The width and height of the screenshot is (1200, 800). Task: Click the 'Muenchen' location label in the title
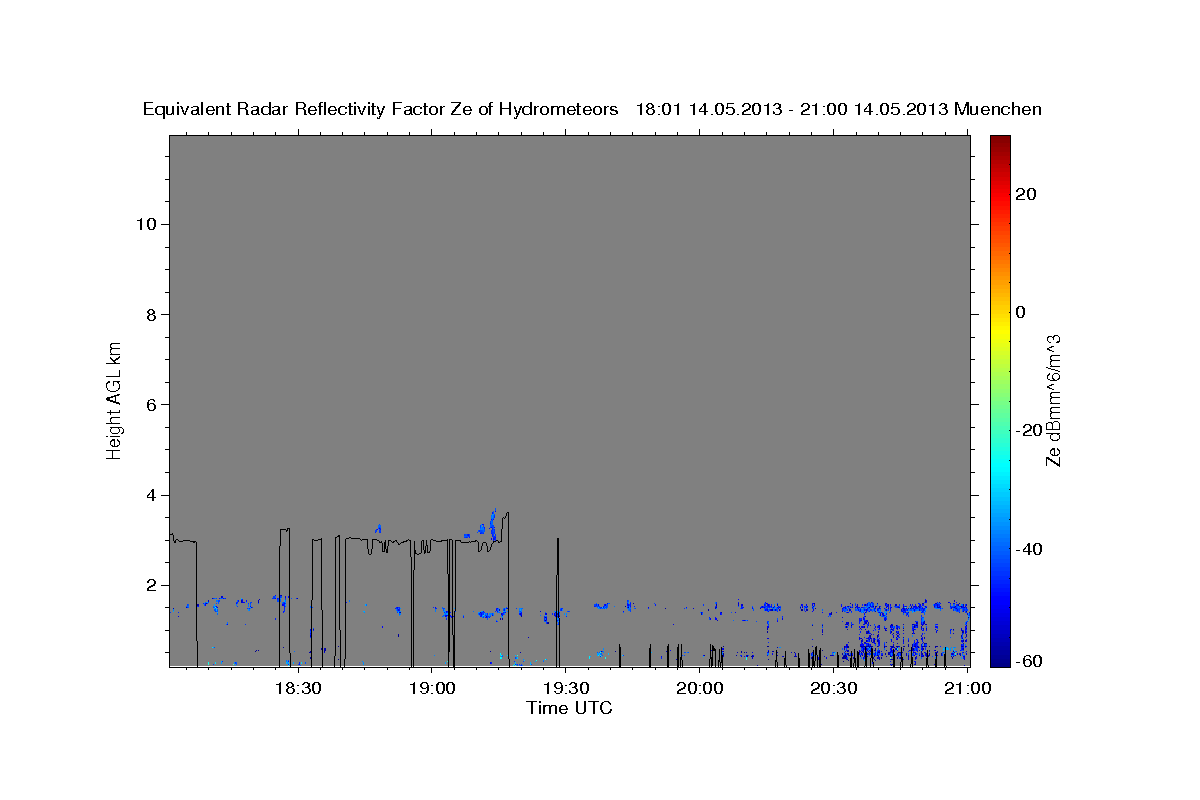pyautogui.click(x=998, y=110)
